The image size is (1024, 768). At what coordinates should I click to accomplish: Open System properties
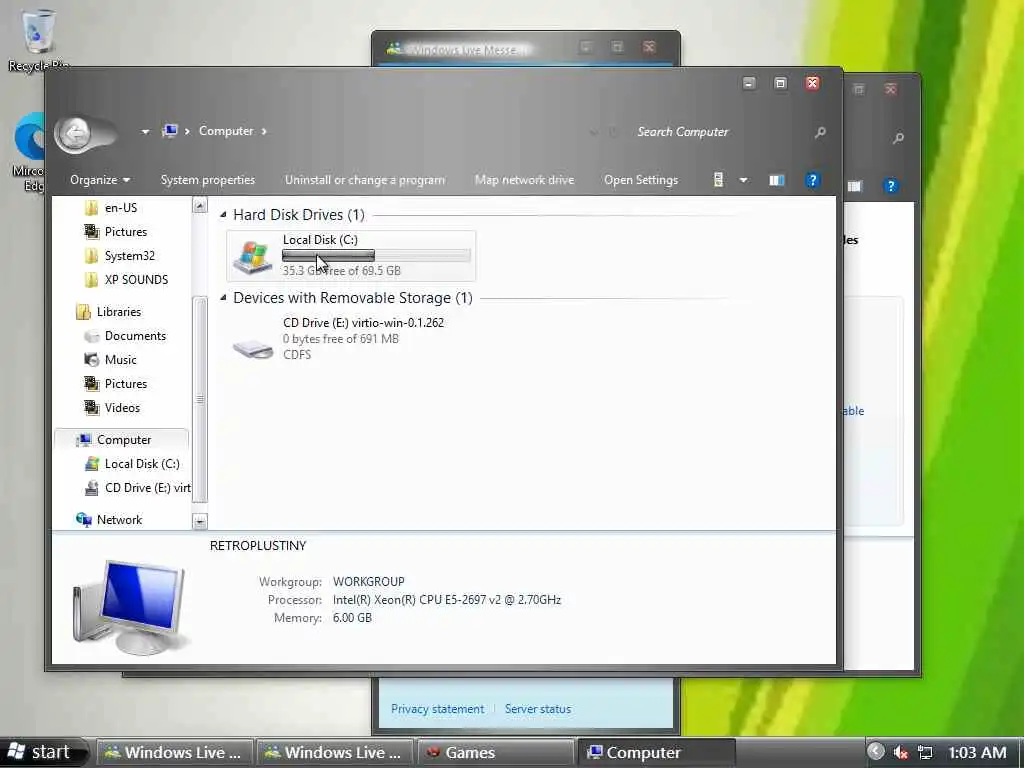[208, 180]
